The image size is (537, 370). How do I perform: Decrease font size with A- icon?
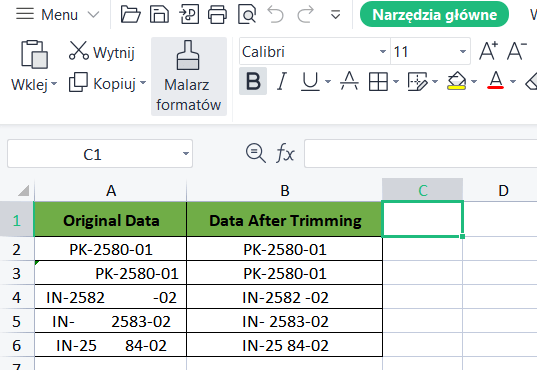click(x=516, y=51)
